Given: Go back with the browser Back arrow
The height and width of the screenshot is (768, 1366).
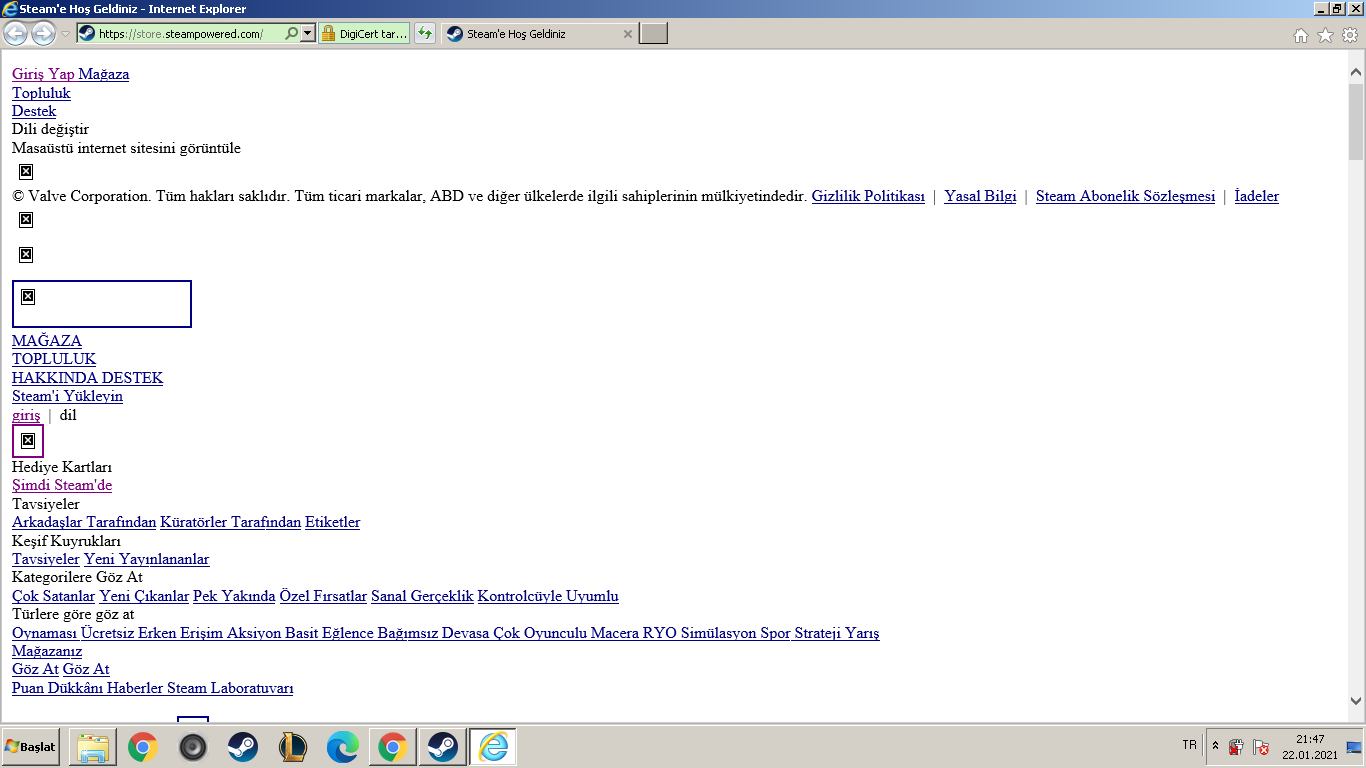Looking at the screenshot, I should pos(16,34).
